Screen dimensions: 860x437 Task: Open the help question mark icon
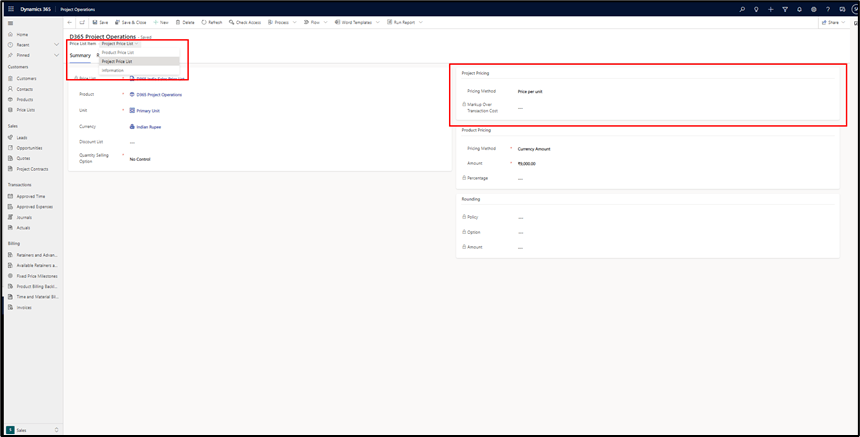tap(827, 9)
